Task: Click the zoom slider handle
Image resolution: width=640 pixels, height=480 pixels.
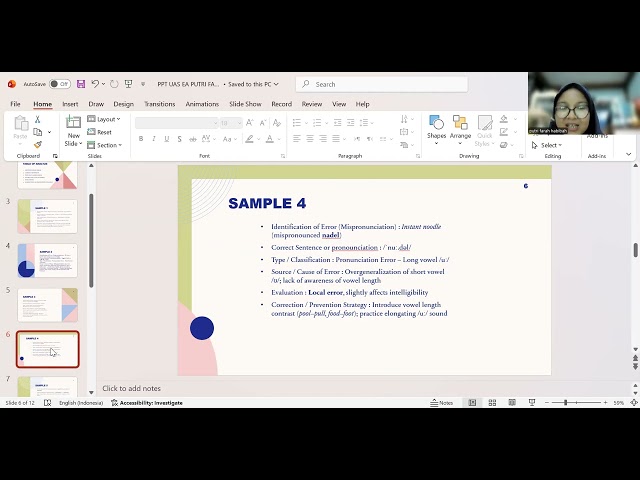Action: pyautogui.click(x=566, y=403)
